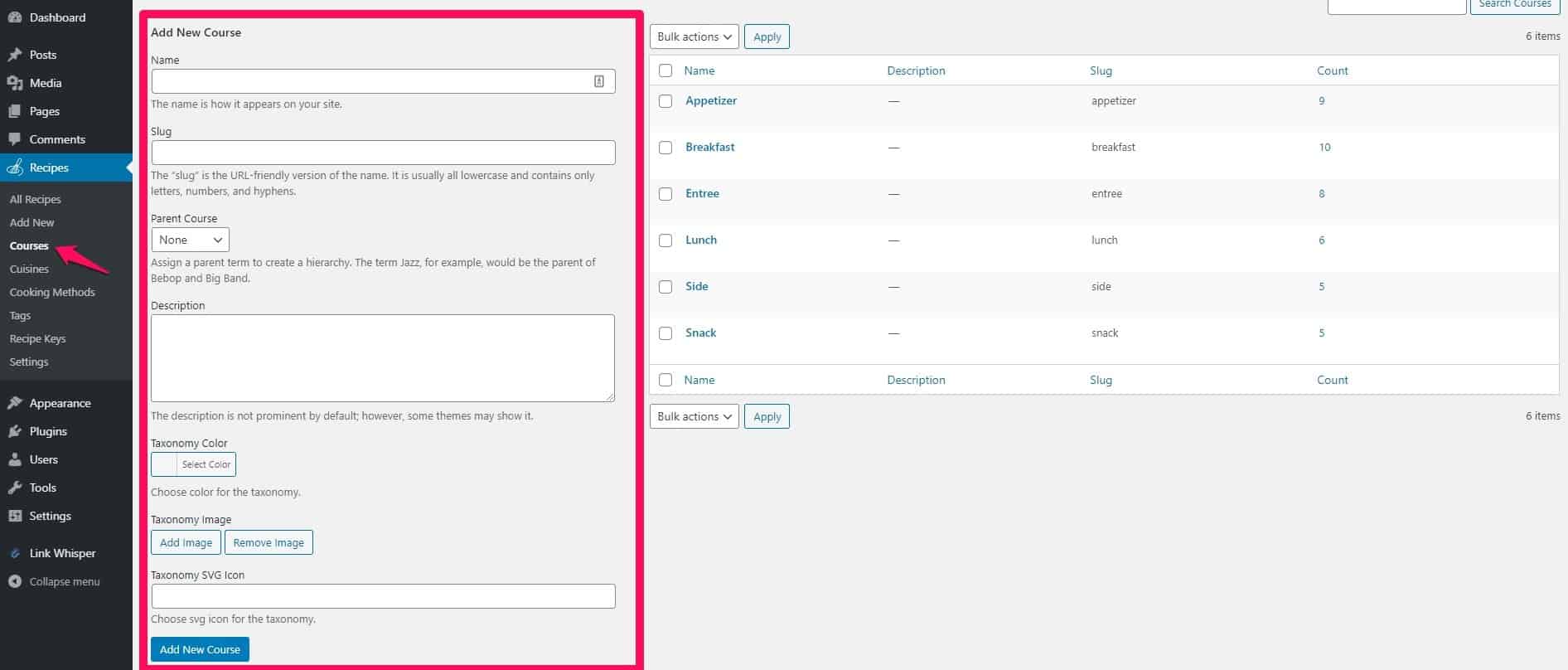Viewport: 1568px width, 670px height.
Task: Click the Plugins plug icon
Action: [15, 431]
